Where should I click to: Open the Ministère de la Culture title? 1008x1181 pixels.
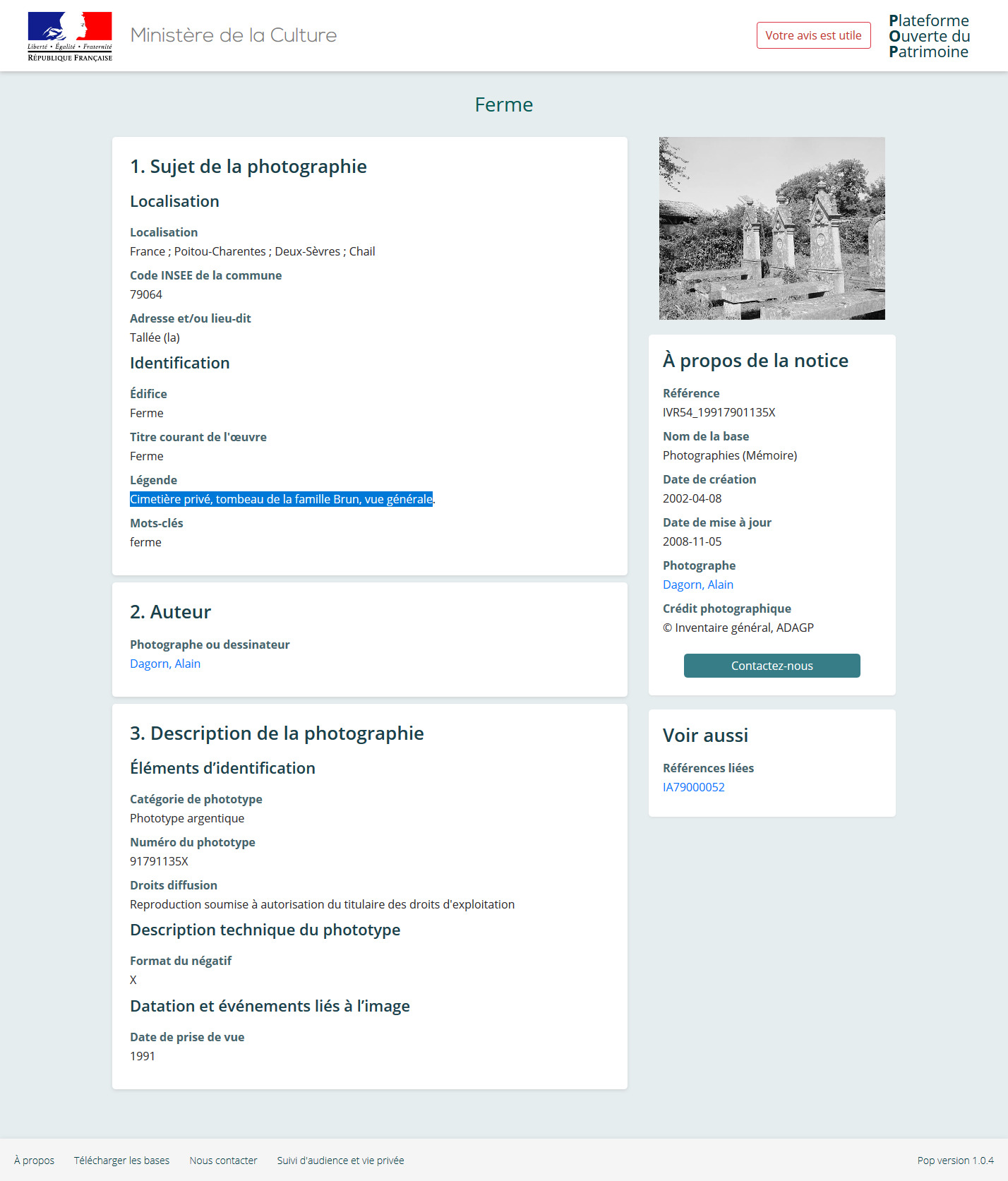click(234, 35)
